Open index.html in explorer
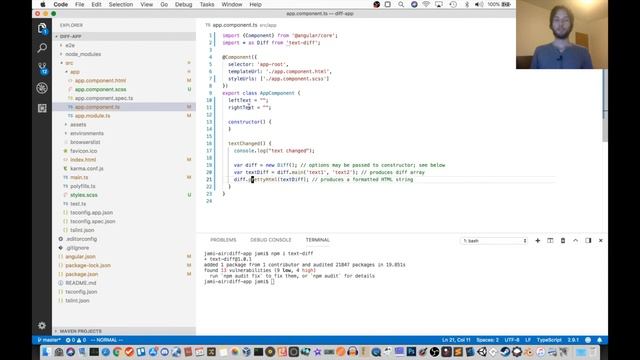The image size is (640, 360). [x=83, y=160]
